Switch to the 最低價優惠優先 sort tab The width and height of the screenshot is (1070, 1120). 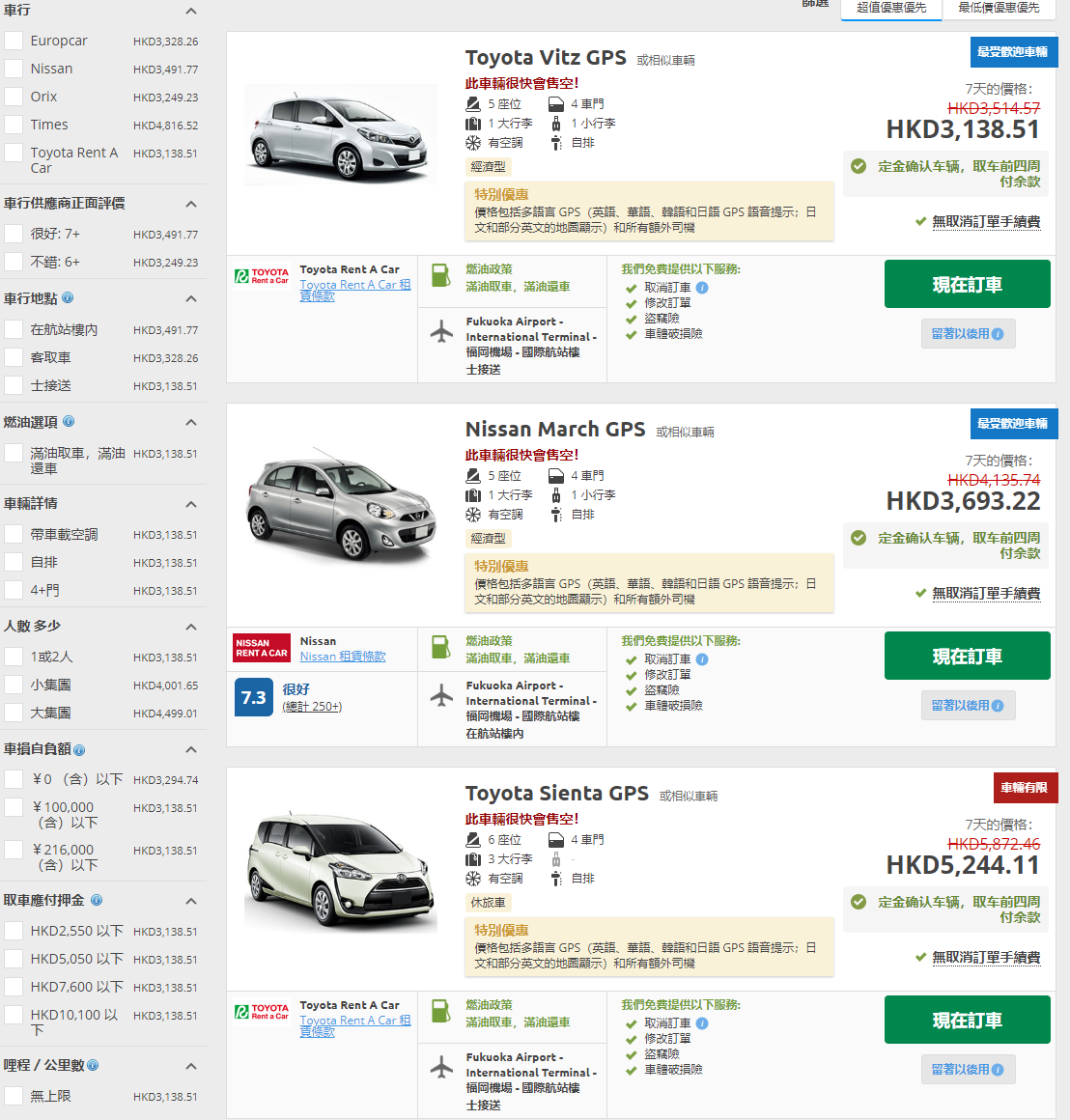[999, 9]
